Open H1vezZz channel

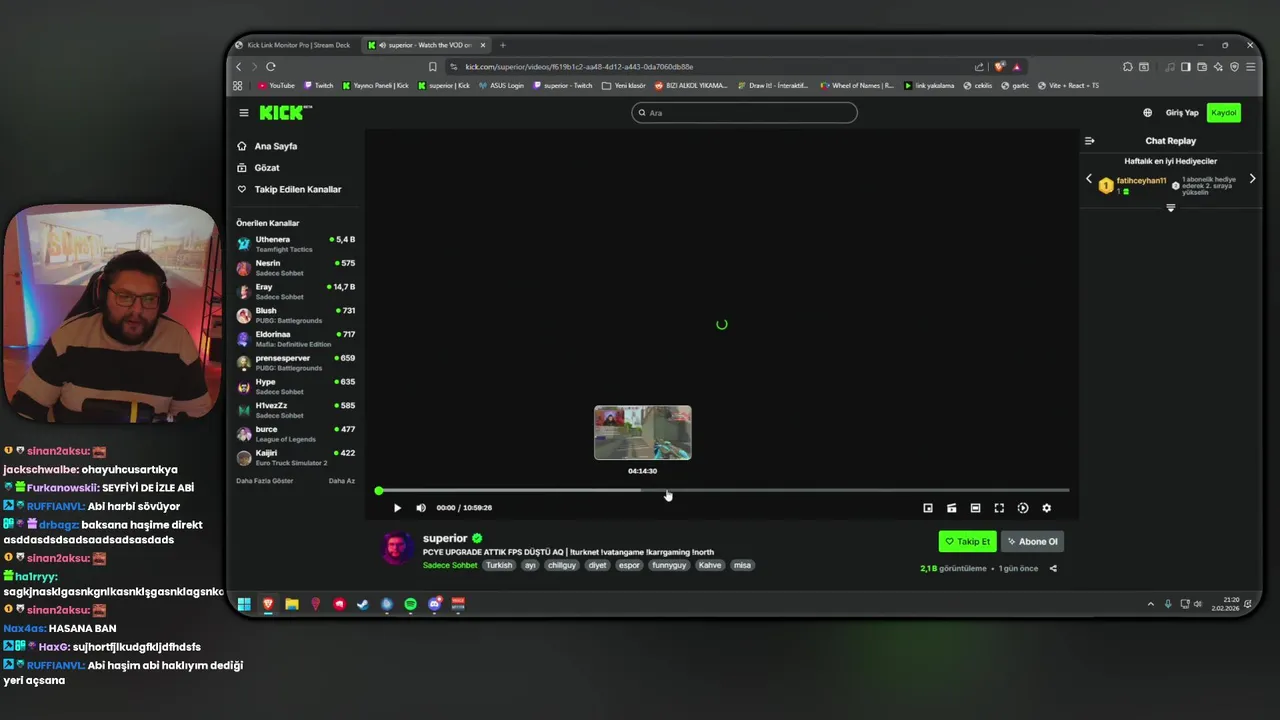pyautogui.click(x=296, y=410)
